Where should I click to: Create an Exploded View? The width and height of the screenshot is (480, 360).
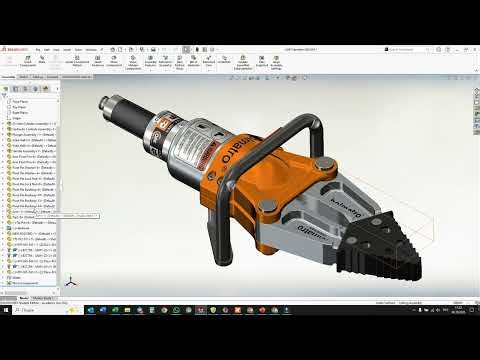(x=209, y=61)
